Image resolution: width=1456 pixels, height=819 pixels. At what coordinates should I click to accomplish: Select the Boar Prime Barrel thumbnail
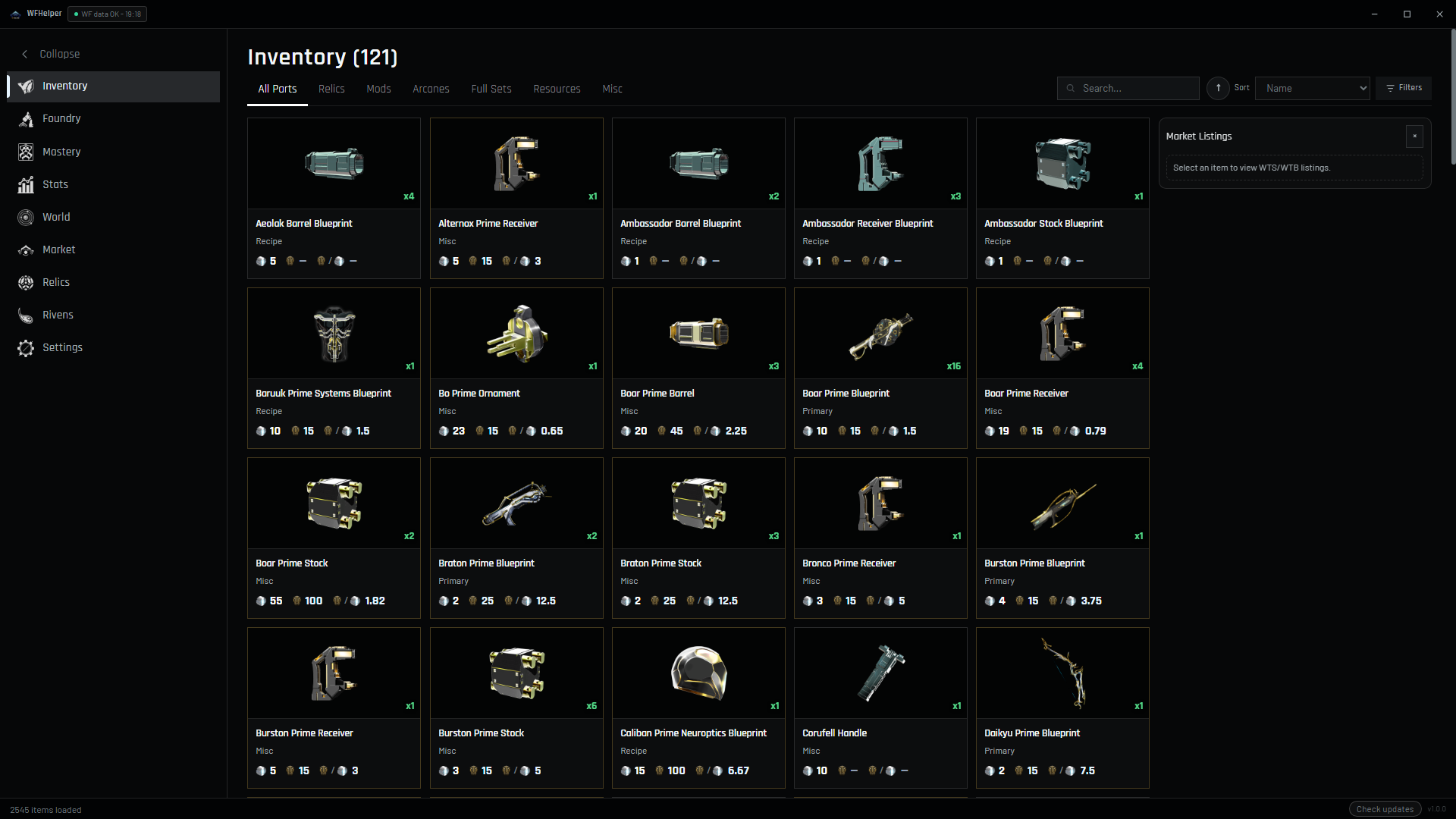point(698,334)
